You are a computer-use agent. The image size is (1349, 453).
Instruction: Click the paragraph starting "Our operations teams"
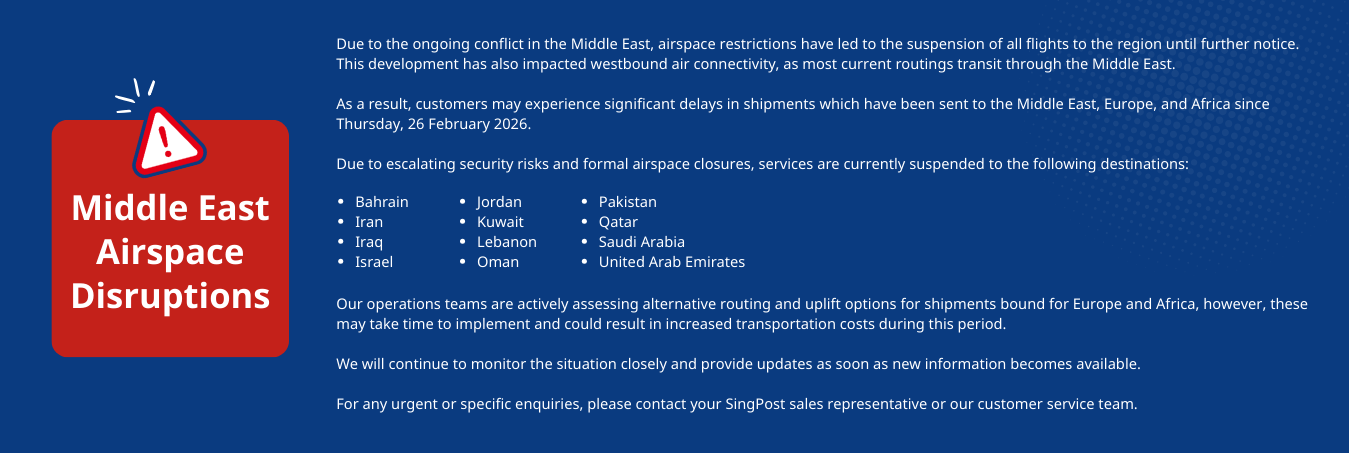pyautogui.click(x=821, y=314)
